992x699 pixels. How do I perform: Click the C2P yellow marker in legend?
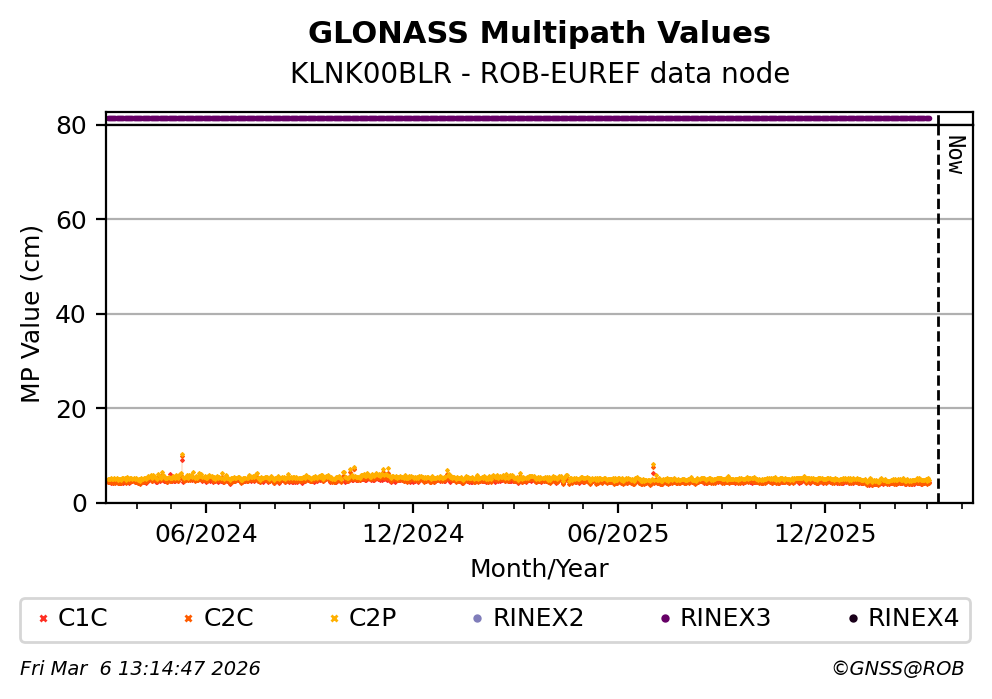coord(334,619)
